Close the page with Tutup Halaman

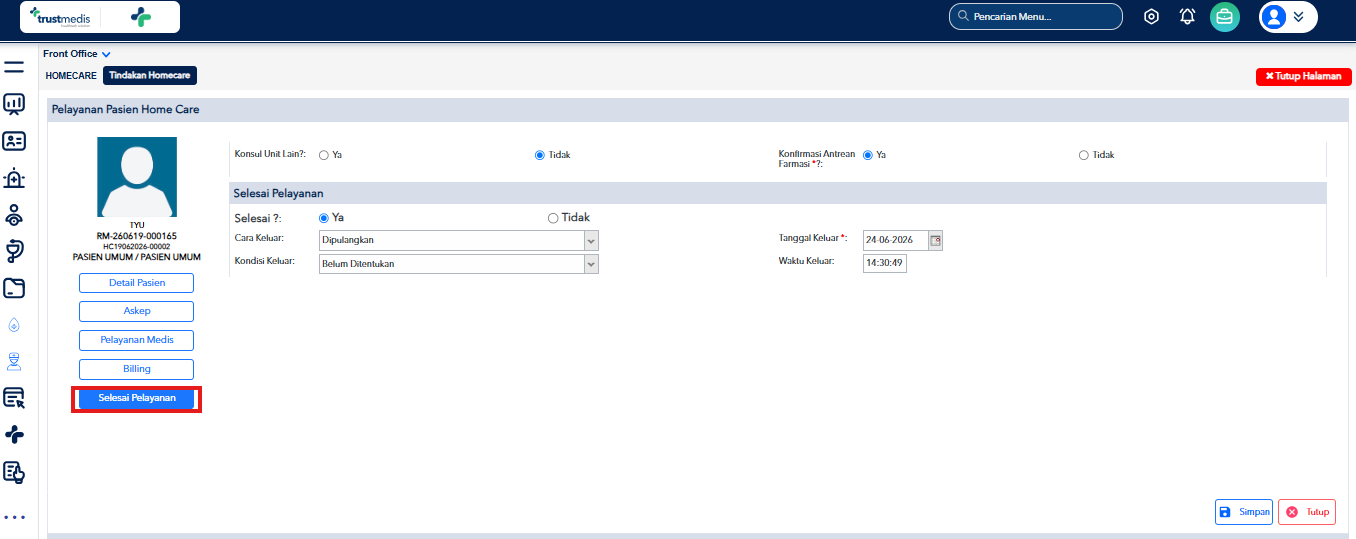click(x=1303, y=76)
